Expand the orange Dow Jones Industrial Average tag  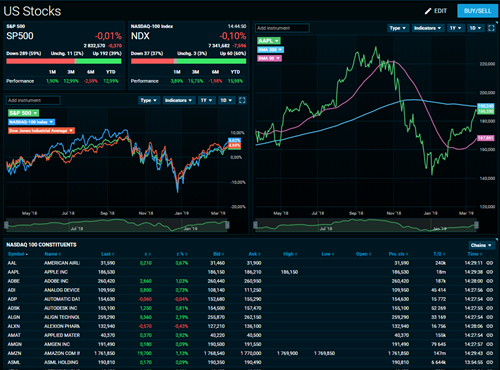point(41,131)
